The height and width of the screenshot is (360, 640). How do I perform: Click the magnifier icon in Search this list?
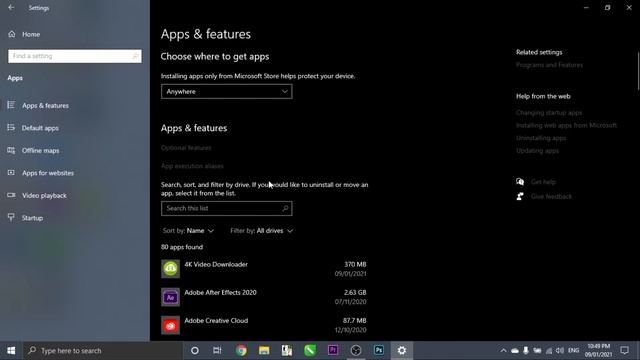pyautogui.click(x=285, y=208)
